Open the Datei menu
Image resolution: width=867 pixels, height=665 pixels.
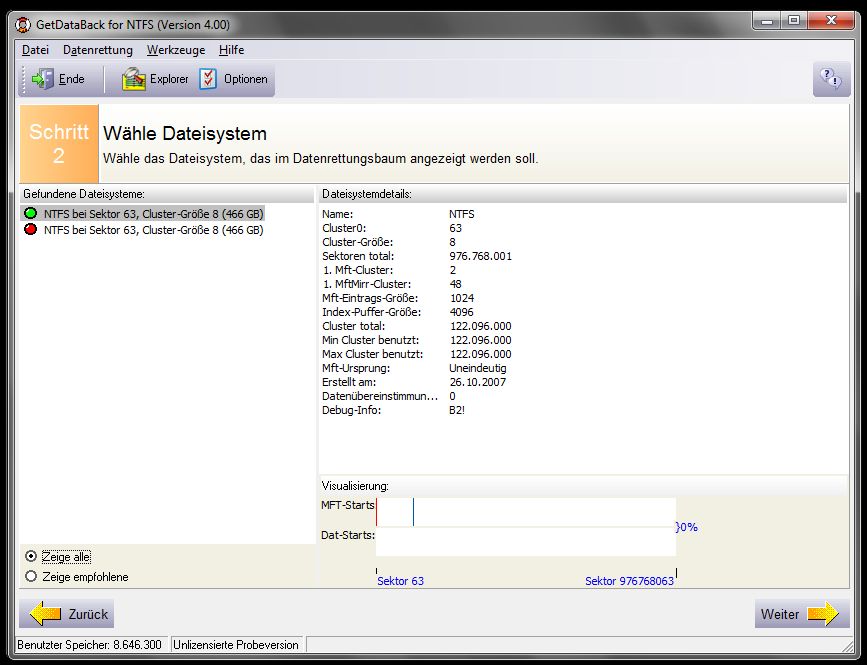pos(35,50)
